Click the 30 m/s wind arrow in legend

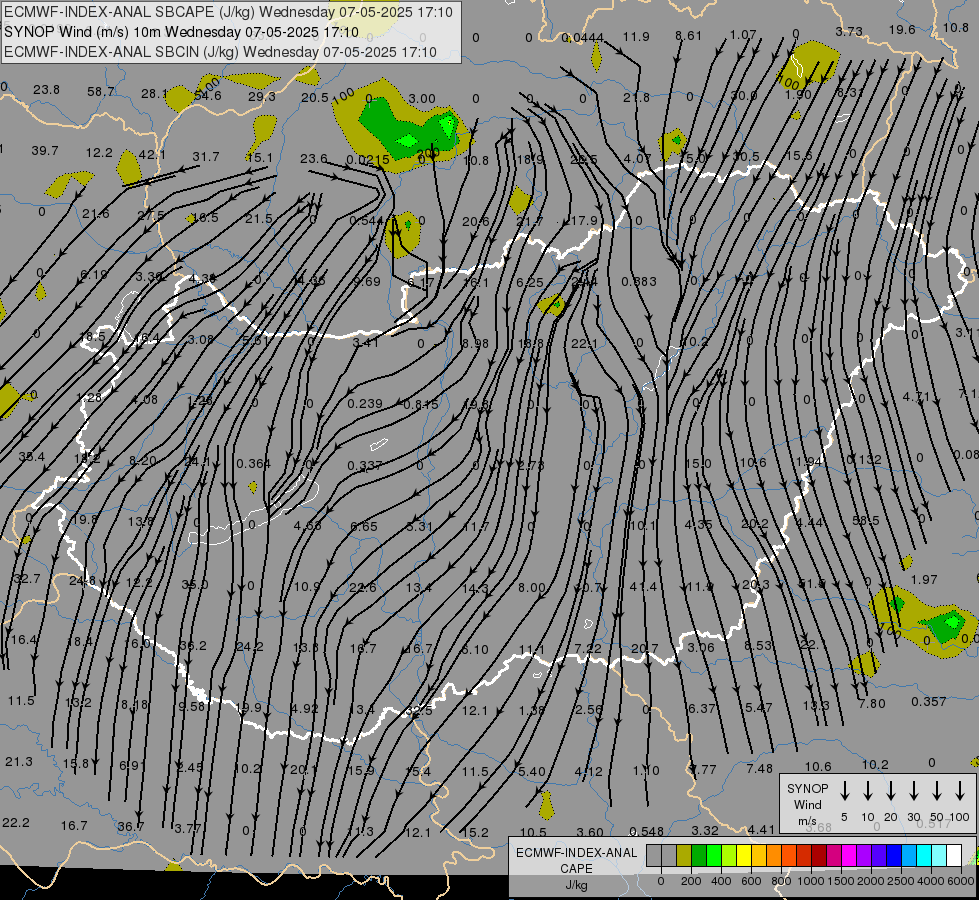click(x=914, y=791)
